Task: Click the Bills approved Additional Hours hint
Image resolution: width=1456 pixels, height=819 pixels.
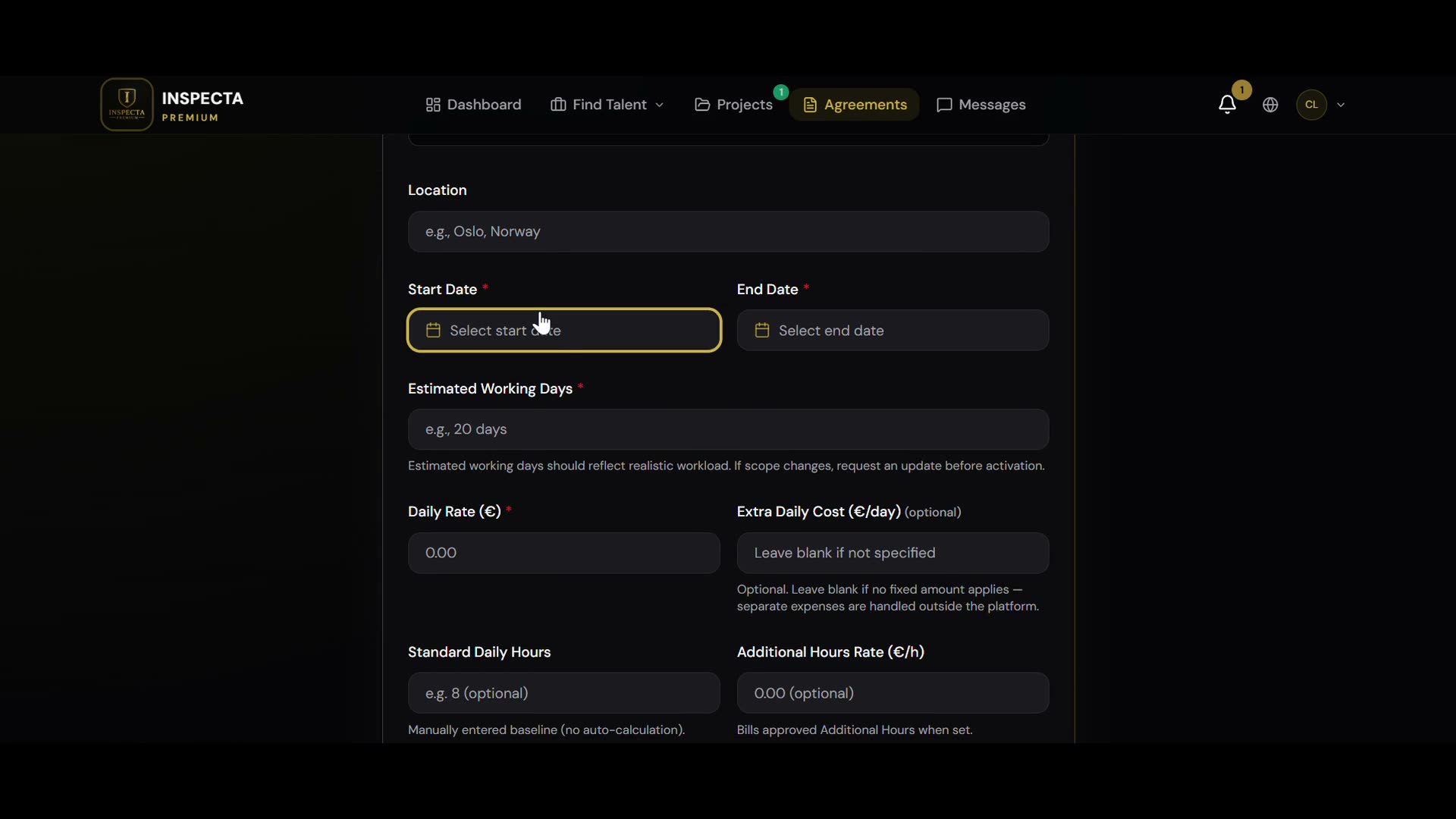Action: tap(855, 730)
